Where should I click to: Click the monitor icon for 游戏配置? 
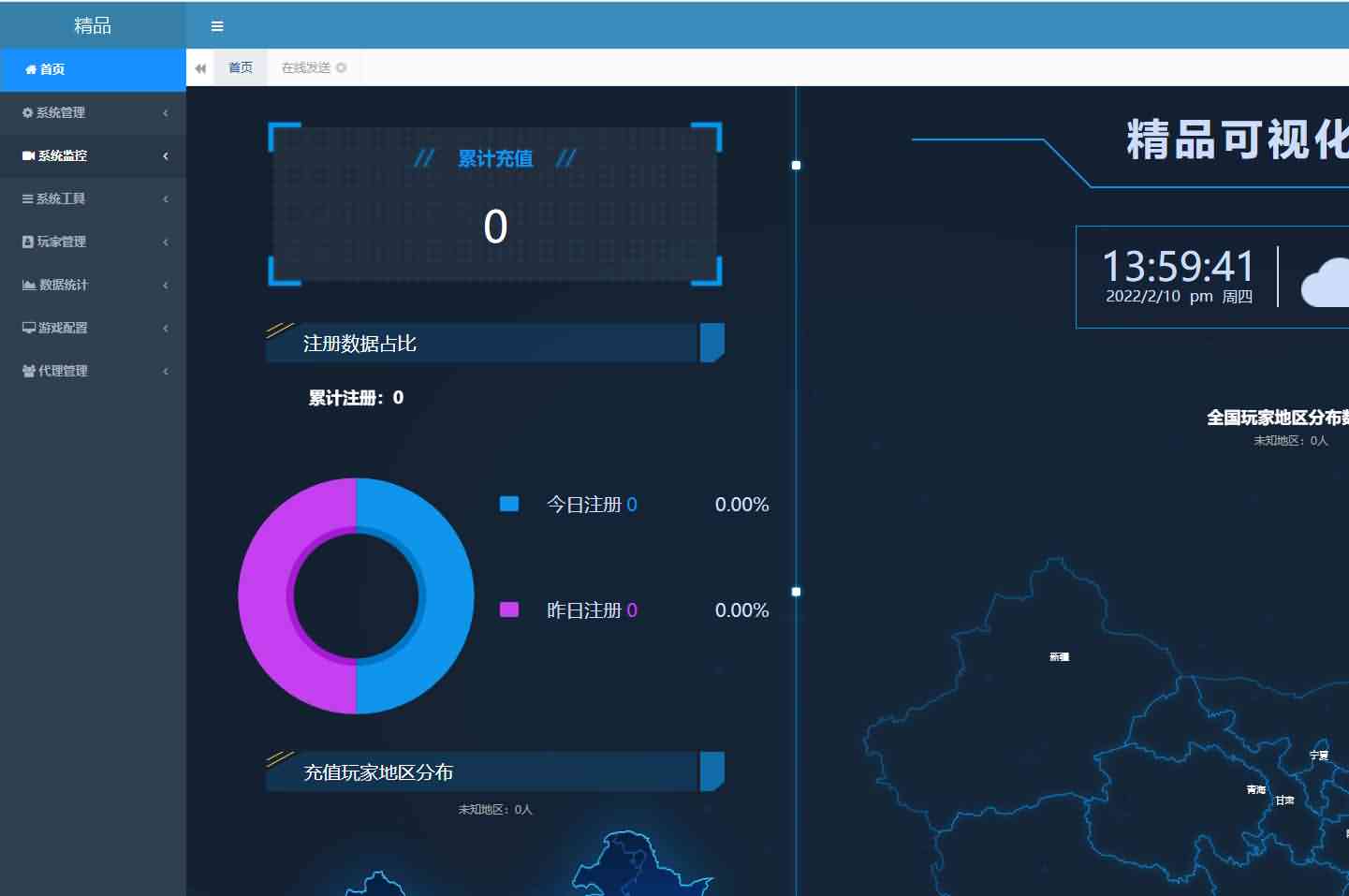click(29, 328)
